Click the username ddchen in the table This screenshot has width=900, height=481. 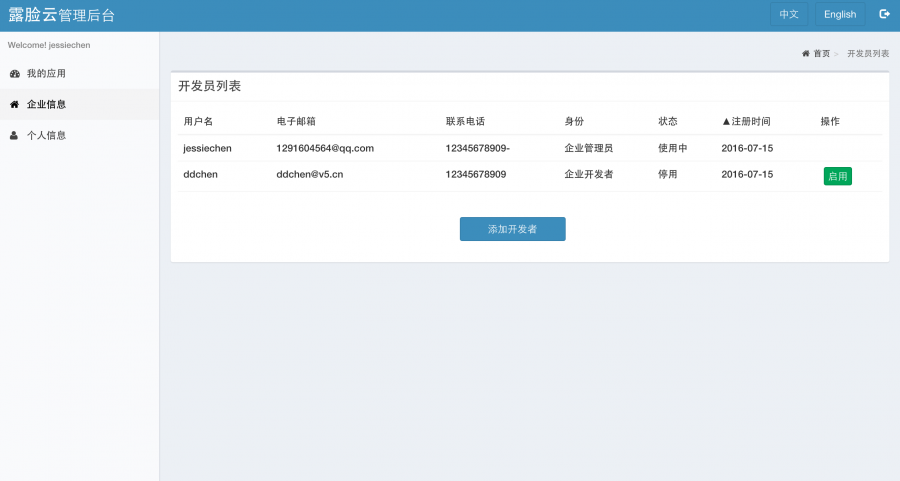[200, 174]
